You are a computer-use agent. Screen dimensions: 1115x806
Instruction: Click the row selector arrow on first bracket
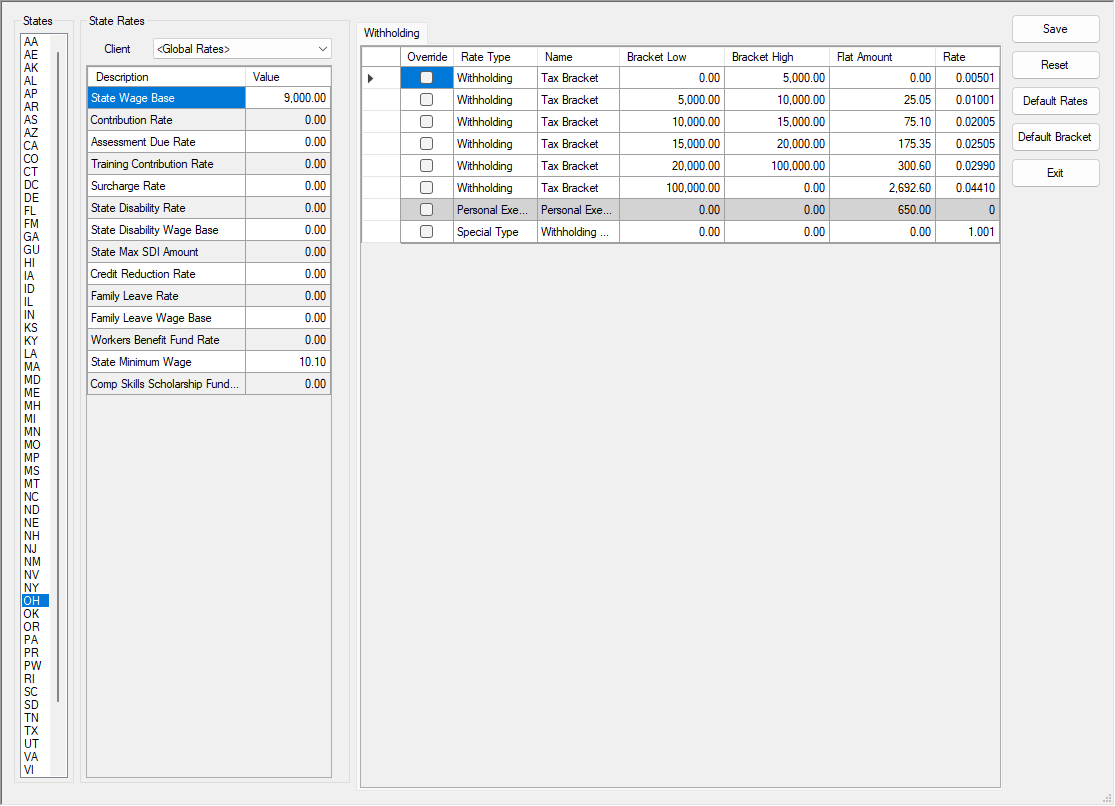(369, 77)
